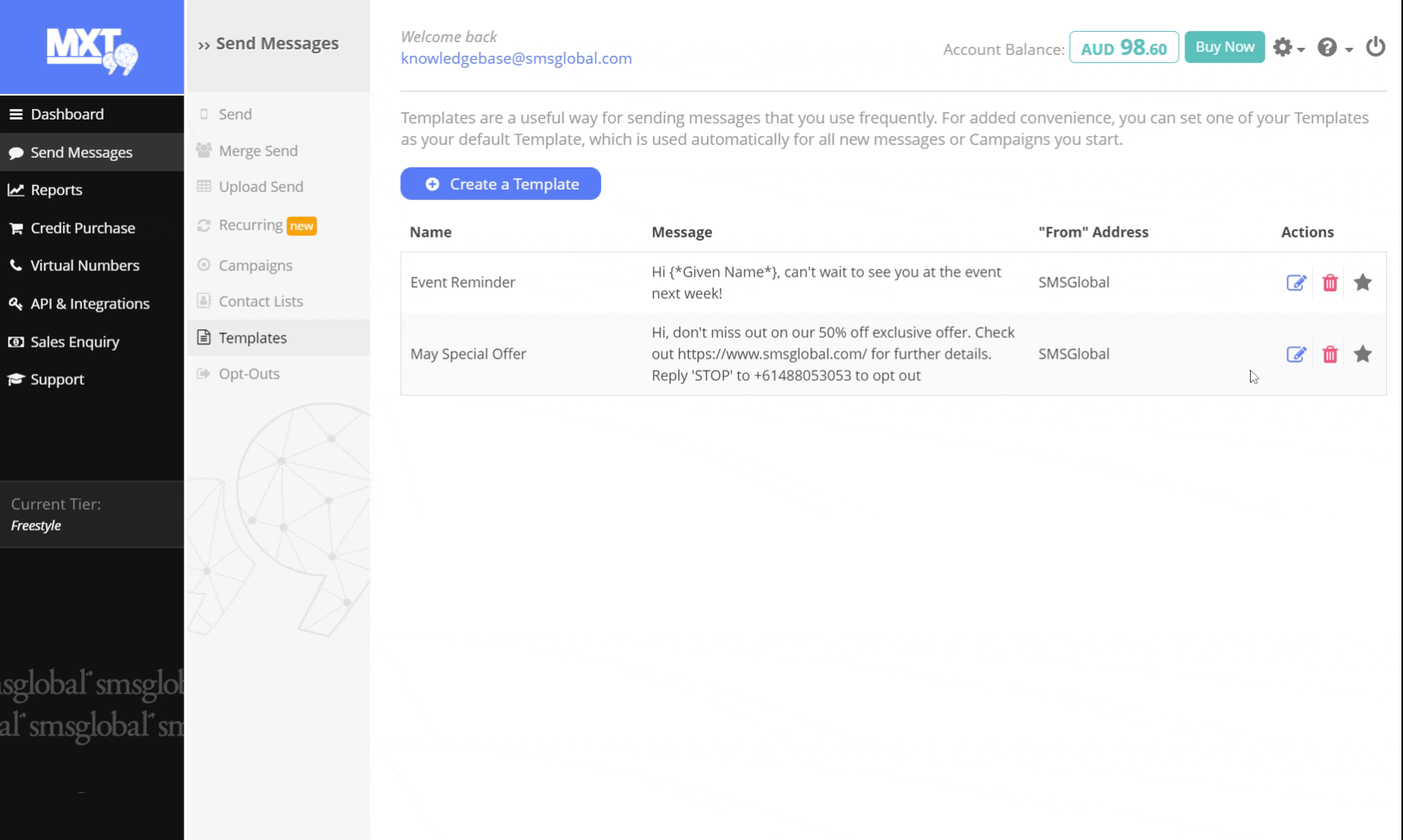Star May Special Offer as default
Screen dimensions: 1403x840
point(1362,355)
